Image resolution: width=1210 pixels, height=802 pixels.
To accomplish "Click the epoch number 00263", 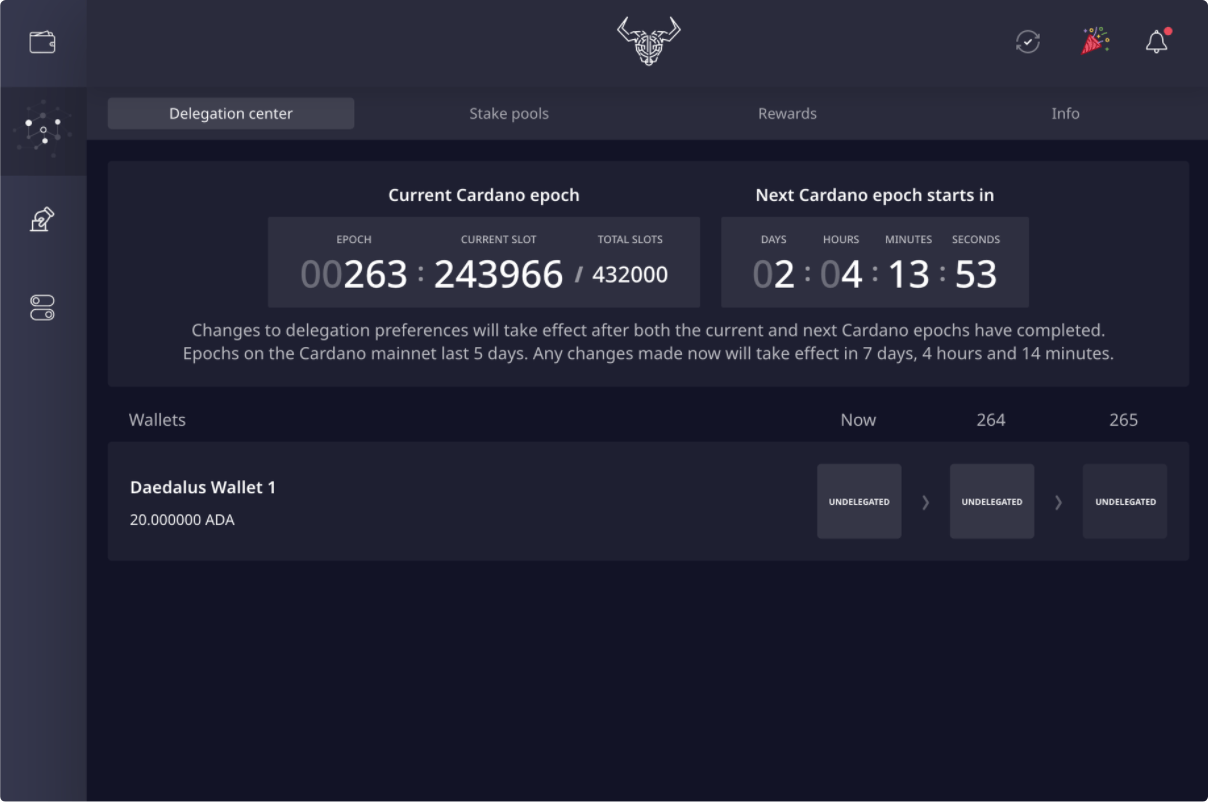I will click(354, 274).
